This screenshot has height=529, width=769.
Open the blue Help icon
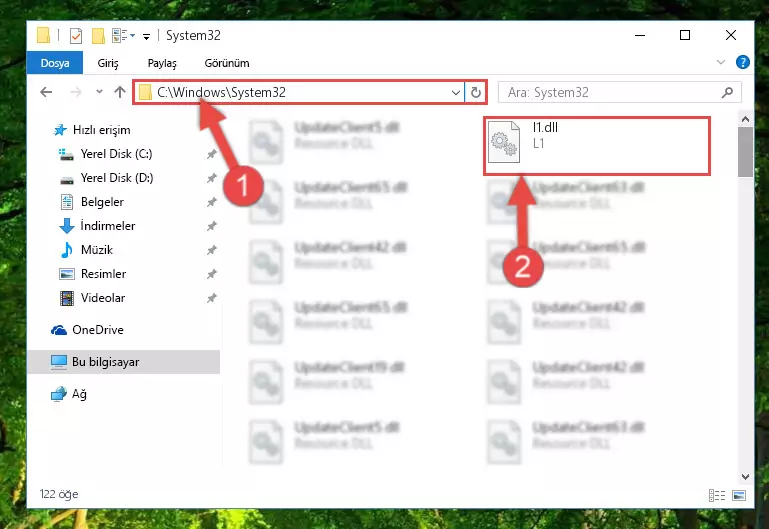point(743,62)
